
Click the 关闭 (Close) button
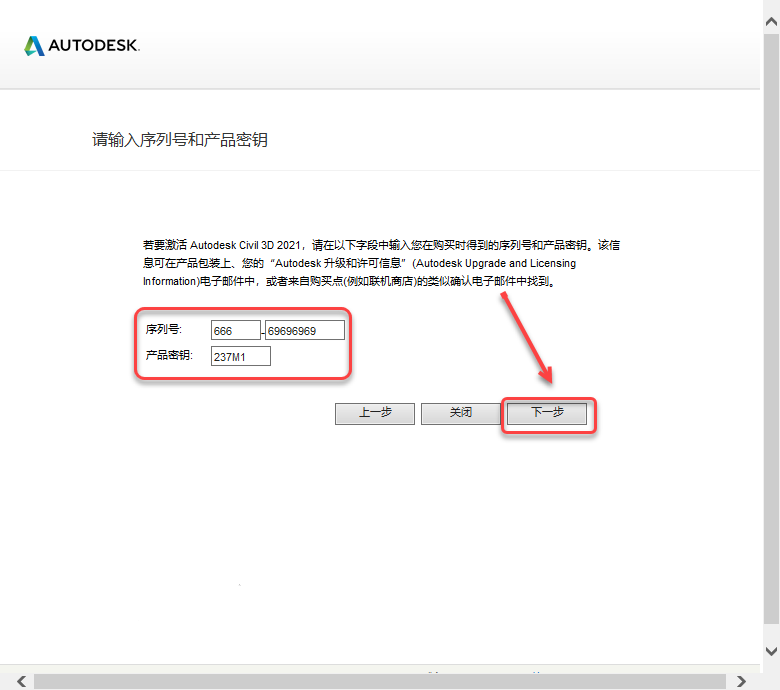click(x=461, y=413)
